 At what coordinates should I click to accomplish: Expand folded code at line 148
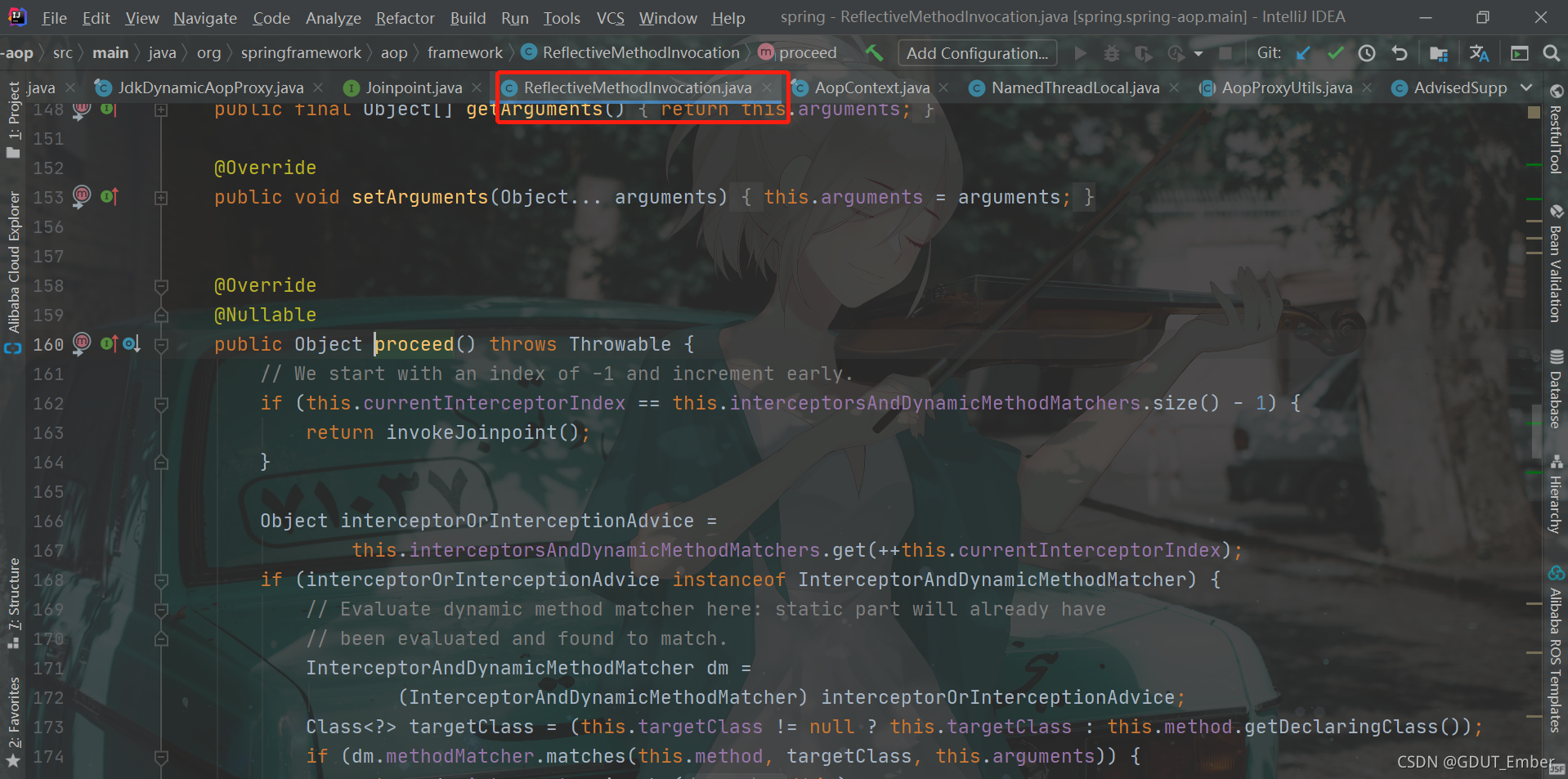[161, 110]
